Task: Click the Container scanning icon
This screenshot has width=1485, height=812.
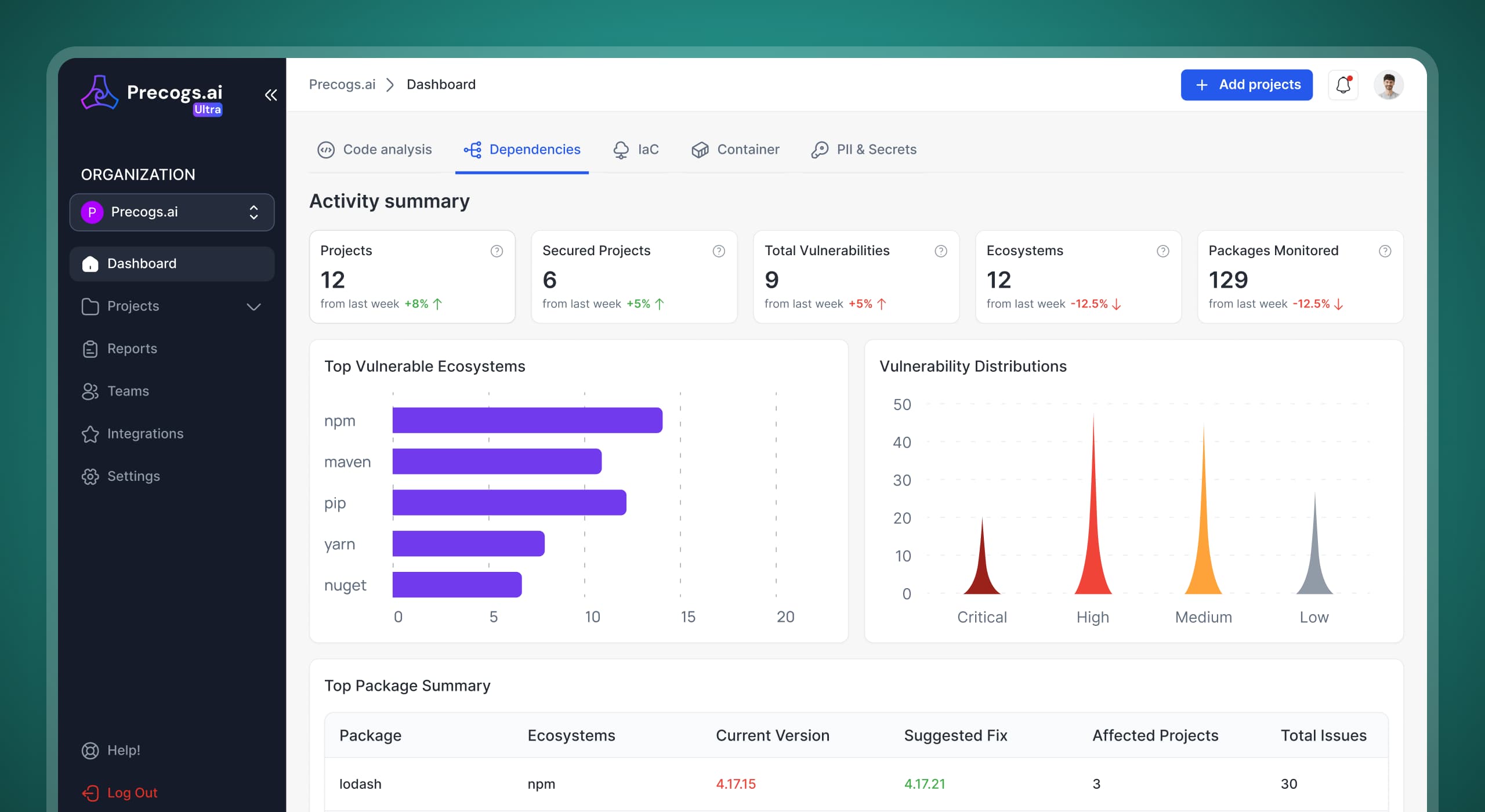Action: [x=700, y=150]
